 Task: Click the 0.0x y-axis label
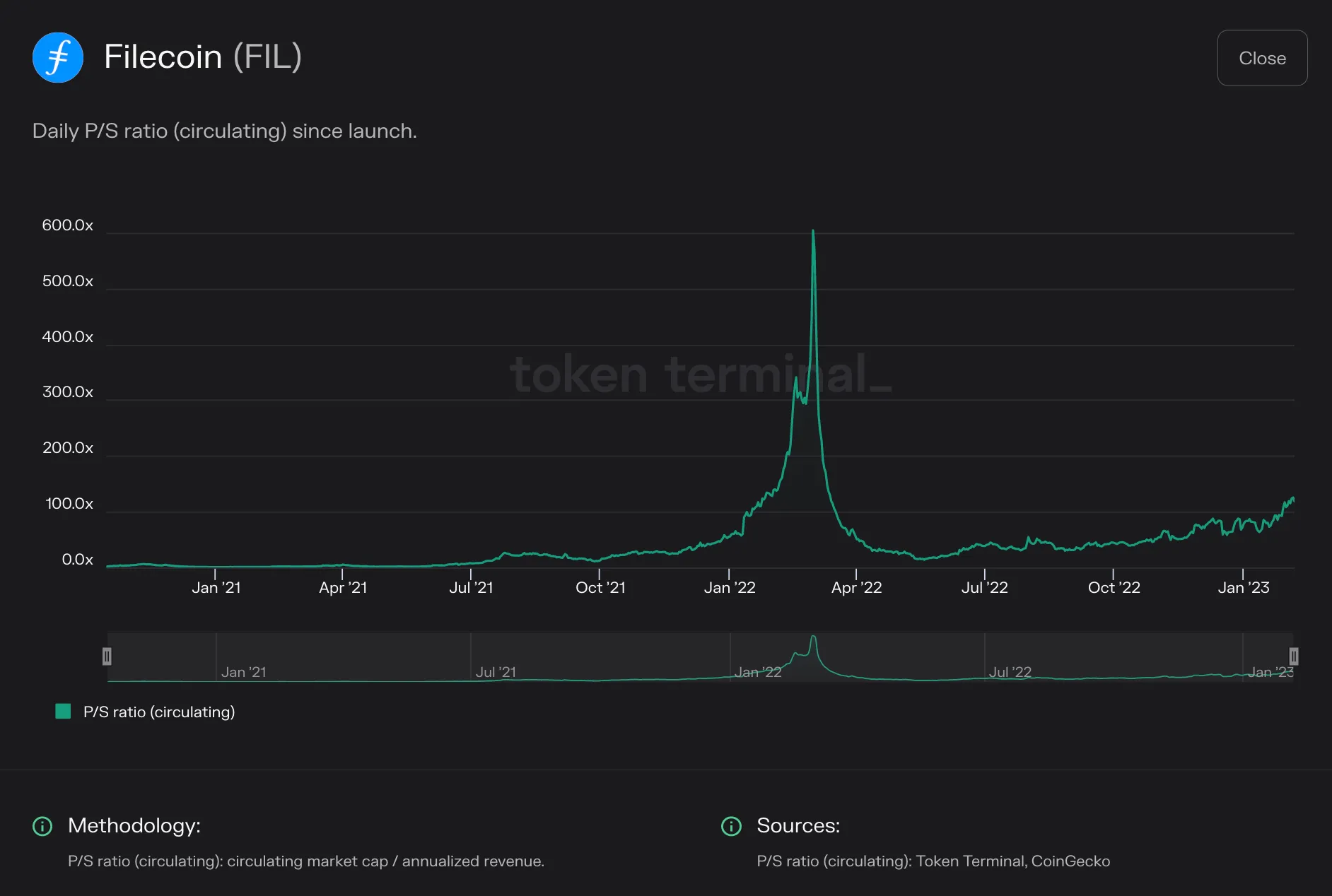click(x=78, y=560)
